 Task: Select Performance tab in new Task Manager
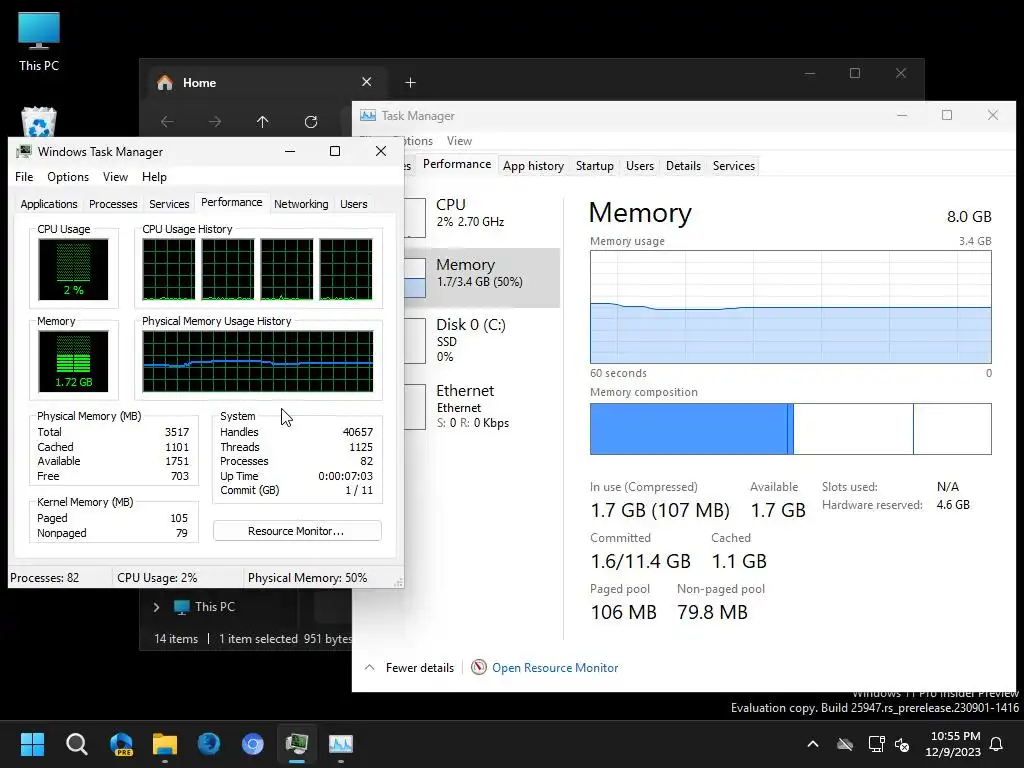456,164
